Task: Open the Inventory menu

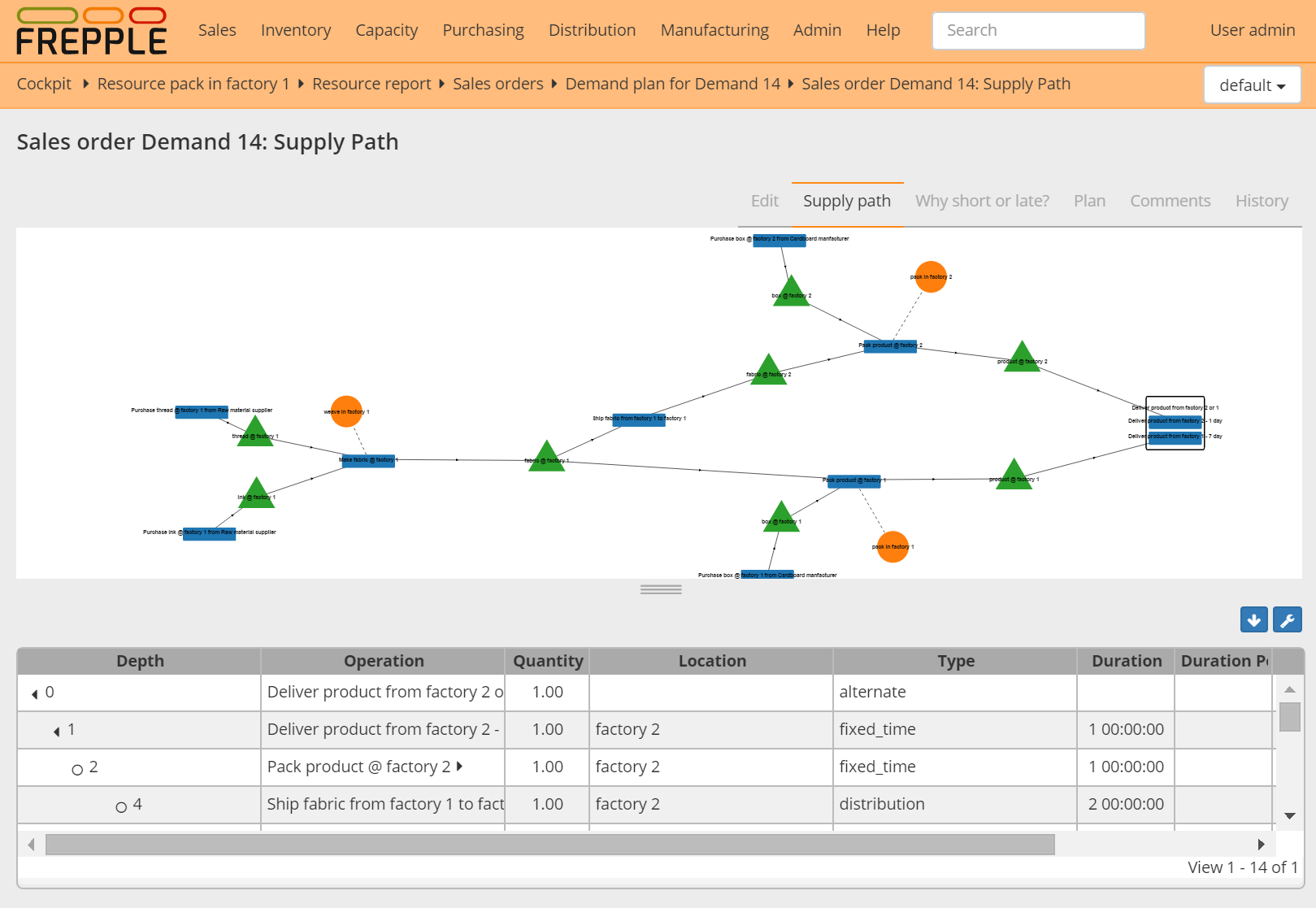Action: [296, 30]
